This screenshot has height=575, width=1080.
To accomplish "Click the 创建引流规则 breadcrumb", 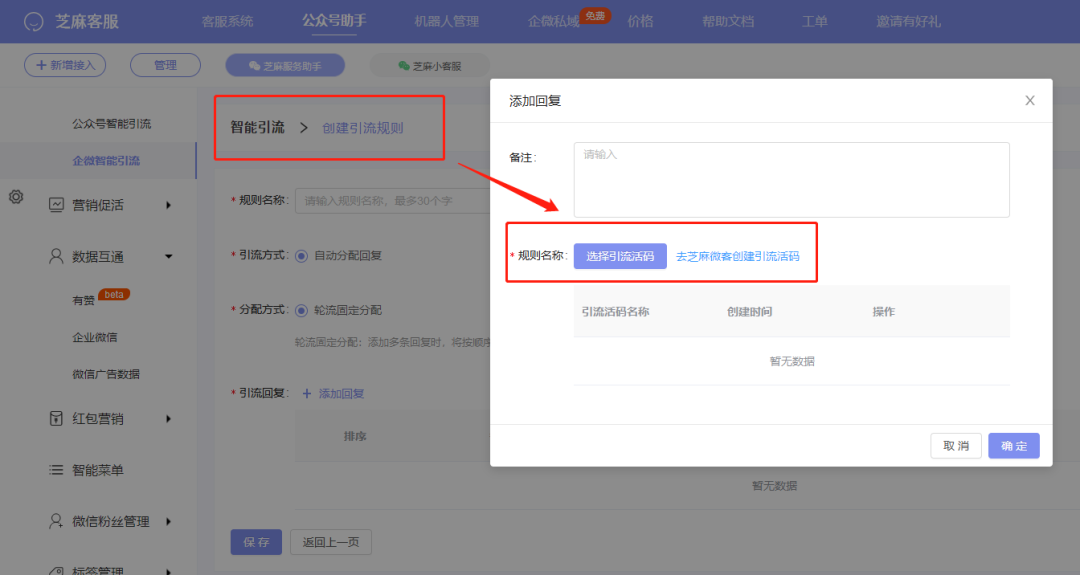I will (x=362, y=128).
